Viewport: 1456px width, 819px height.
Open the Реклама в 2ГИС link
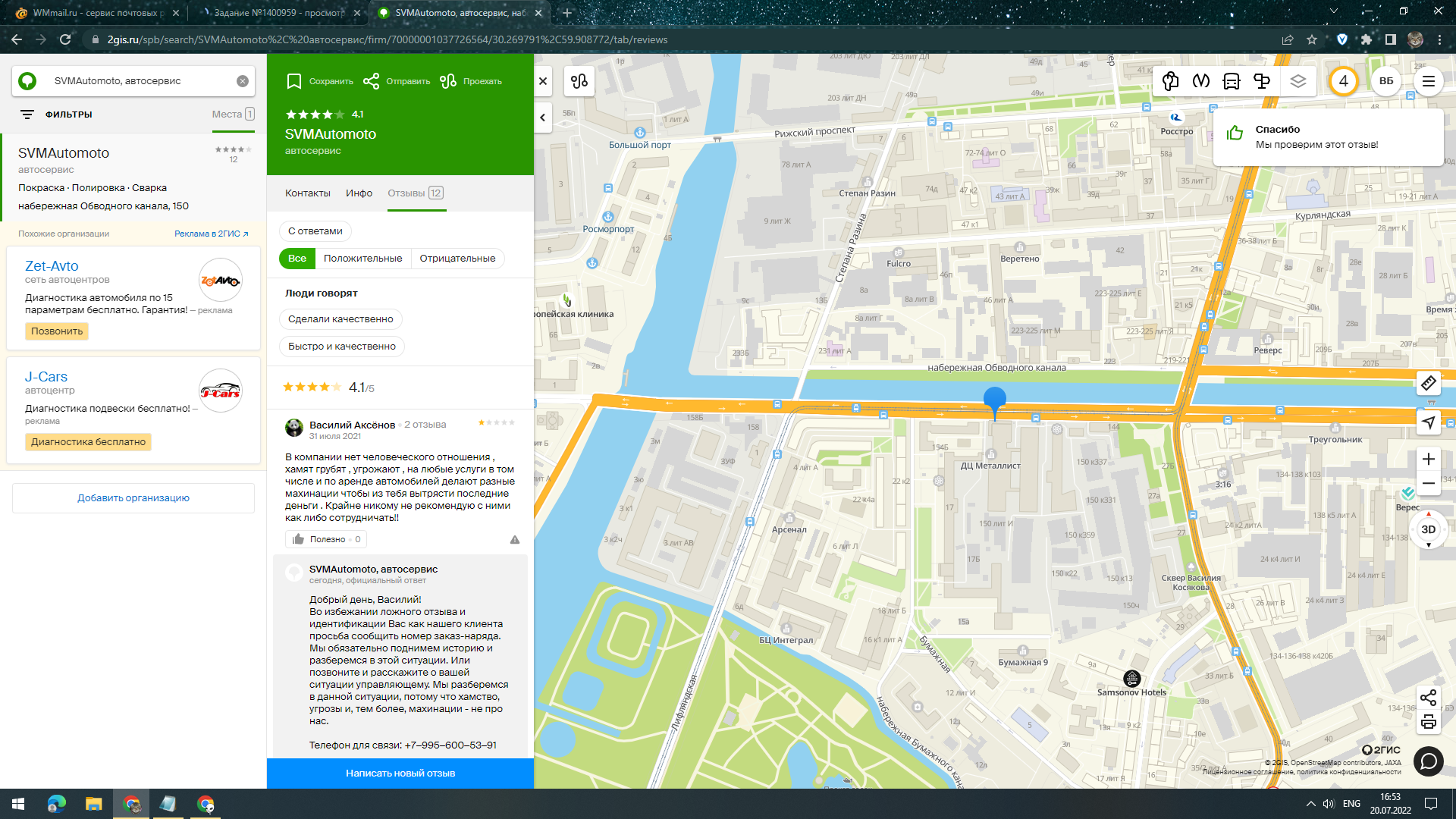(x=212, y=234)
